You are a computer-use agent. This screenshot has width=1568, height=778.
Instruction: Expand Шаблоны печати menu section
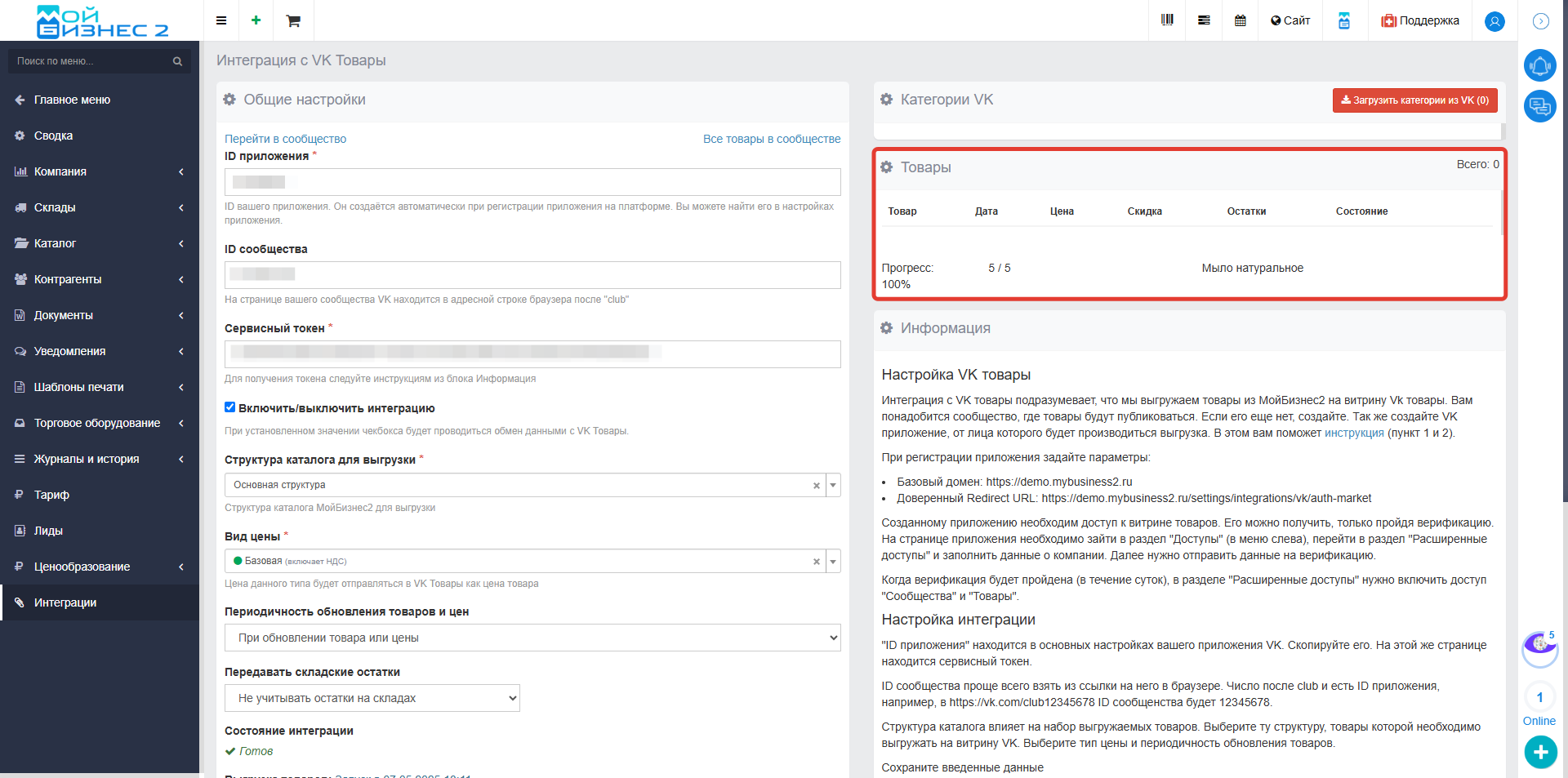coord(100,387)
